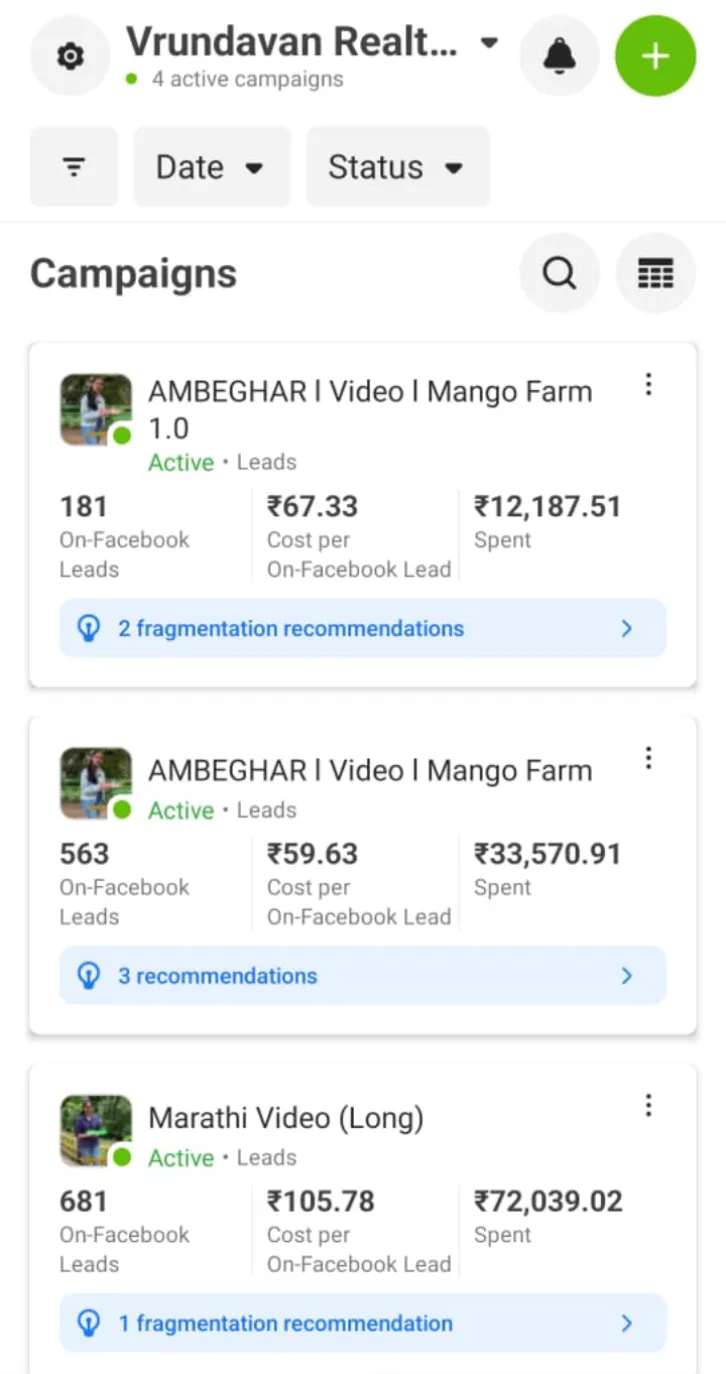Open three-dot menu for second AMBEGHAR campaign
The height and width of the screenshot is (1374, 726).
tap(648, 759)
